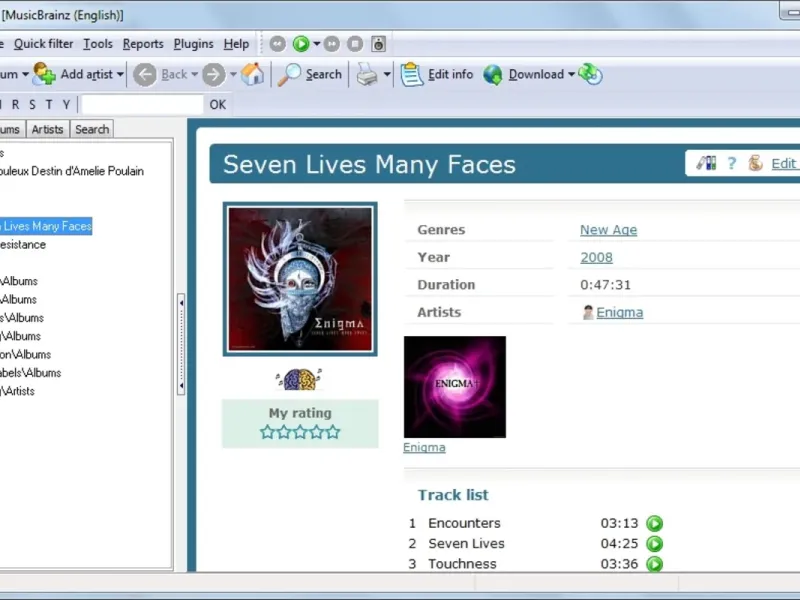This screenshot has height=600, width=800.
Task: Click the small artist icon beside Enigma
Action: 588,312
